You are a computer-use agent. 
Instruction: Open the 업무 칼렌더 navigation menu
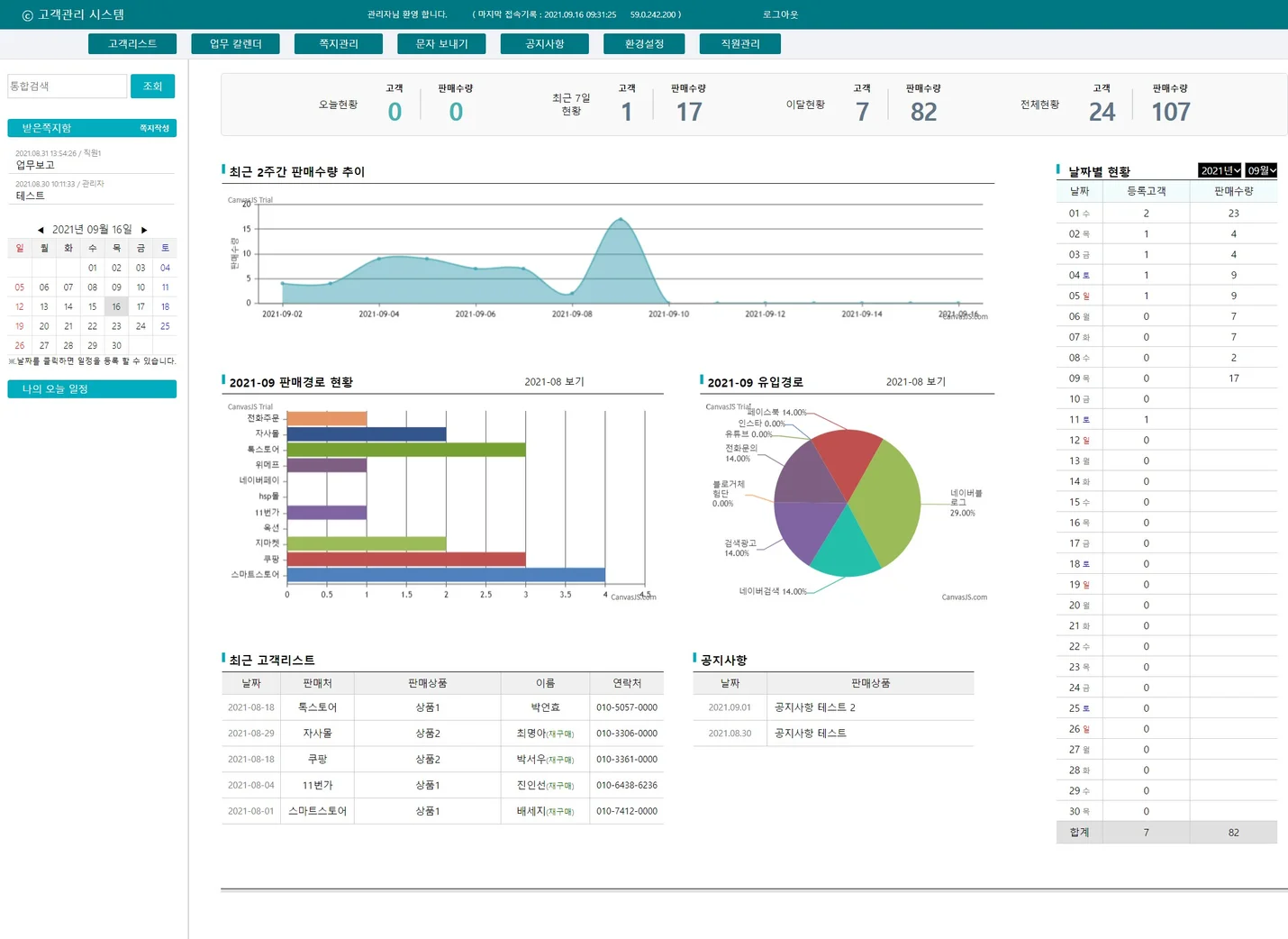click(236, 44)
